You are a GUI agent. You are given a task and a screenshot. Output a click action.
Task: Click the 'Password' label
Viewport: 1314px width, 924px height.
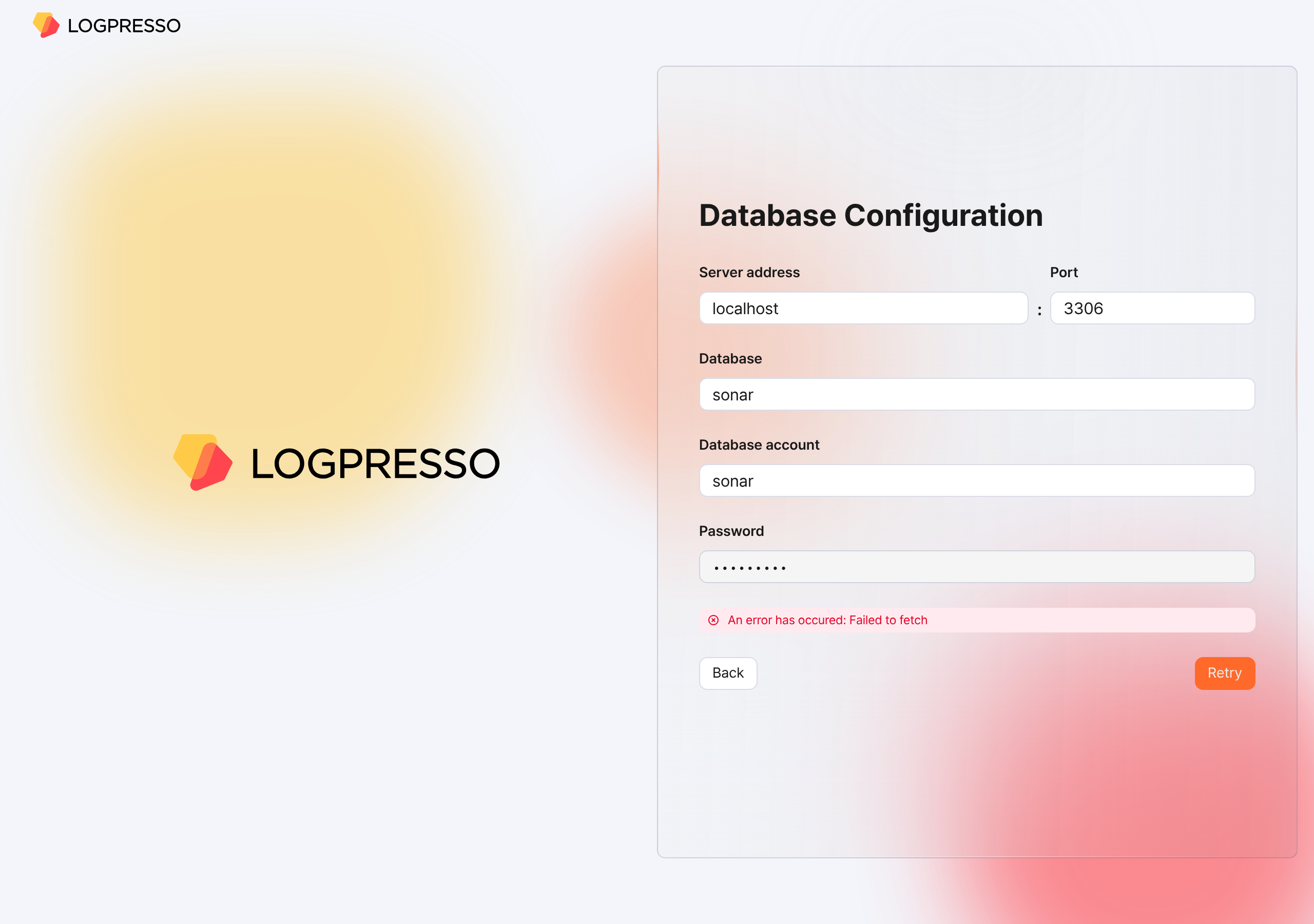click(731, 531)
